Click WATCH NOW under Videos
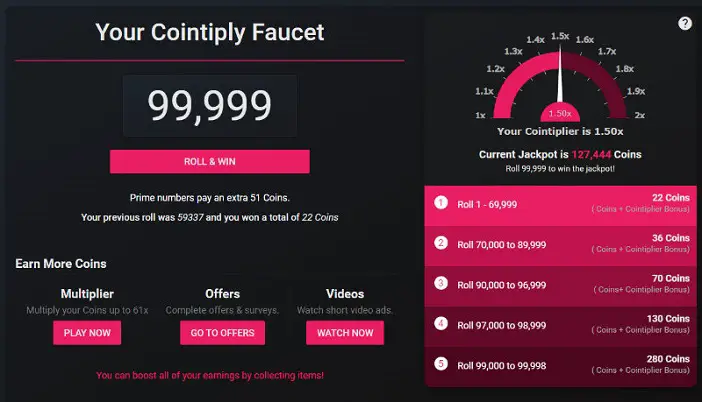 point(345,333)
